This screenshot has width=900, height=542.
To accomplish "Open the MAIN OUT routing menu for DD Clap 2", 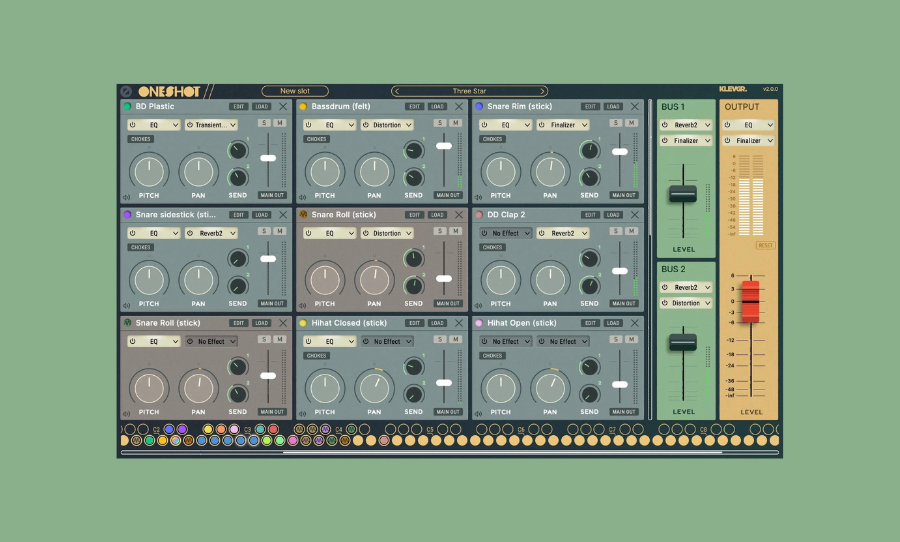I will click(x=624, y=303).
